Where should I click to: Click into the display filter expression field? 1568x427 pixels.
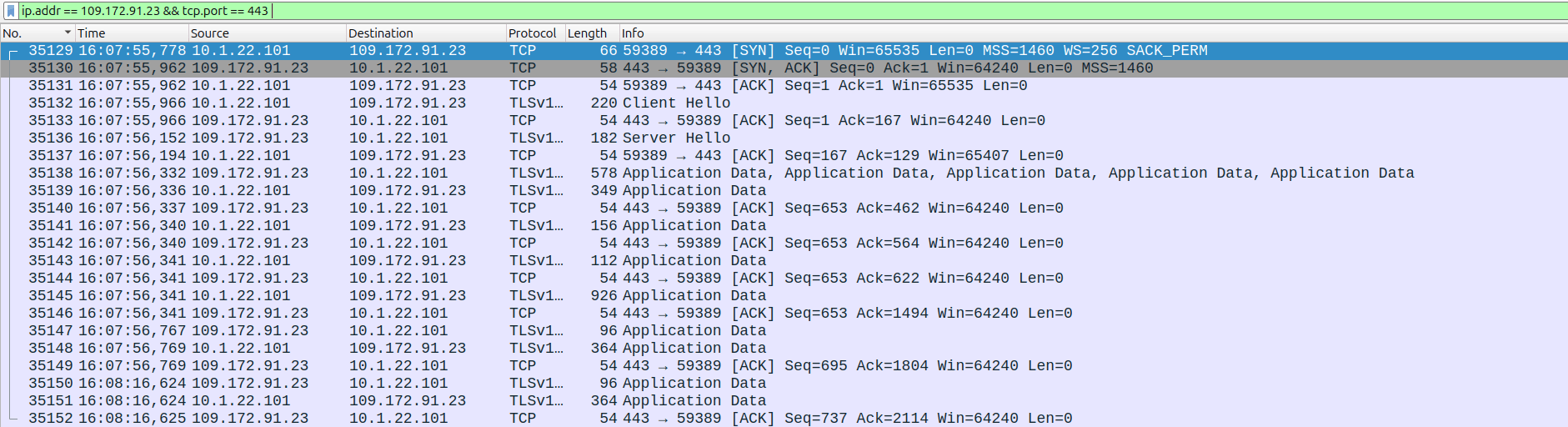tap(792, 11)
